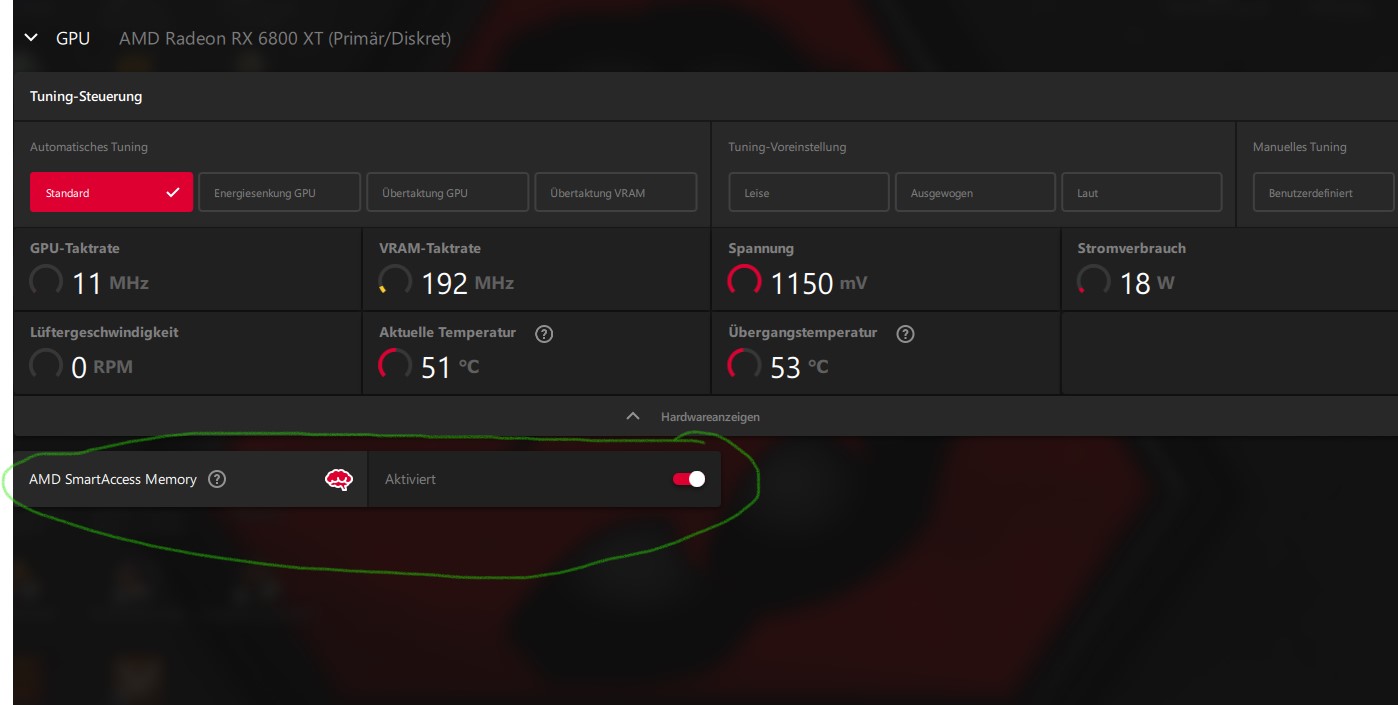Viewport: 1398px width, 705px height.
Task: Click the 'Automatisches Tuning' section label
Action: pos(89,147)
